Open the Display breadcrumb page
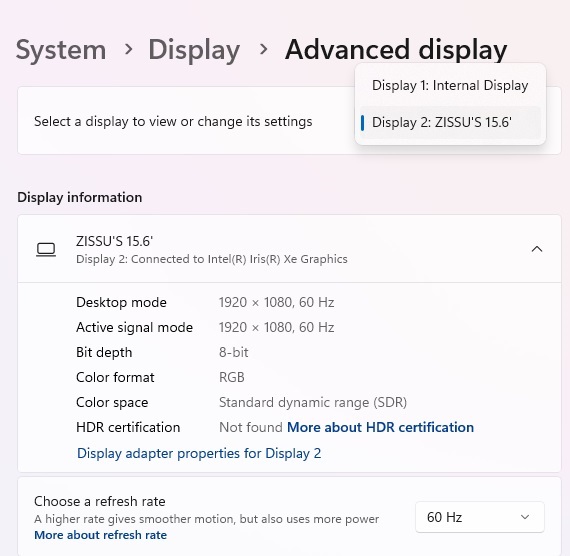 tap(194, 50)
